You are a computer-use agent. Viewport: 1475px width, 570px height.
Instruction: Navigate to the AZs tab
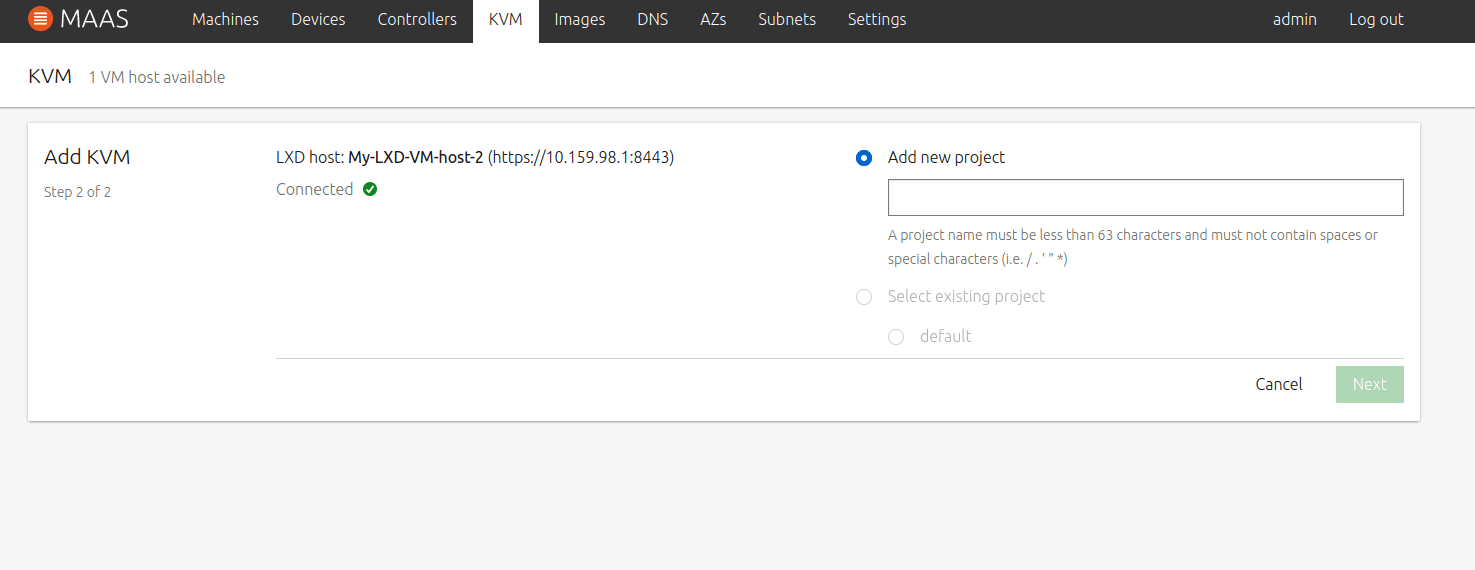click(x=713, y=19)
